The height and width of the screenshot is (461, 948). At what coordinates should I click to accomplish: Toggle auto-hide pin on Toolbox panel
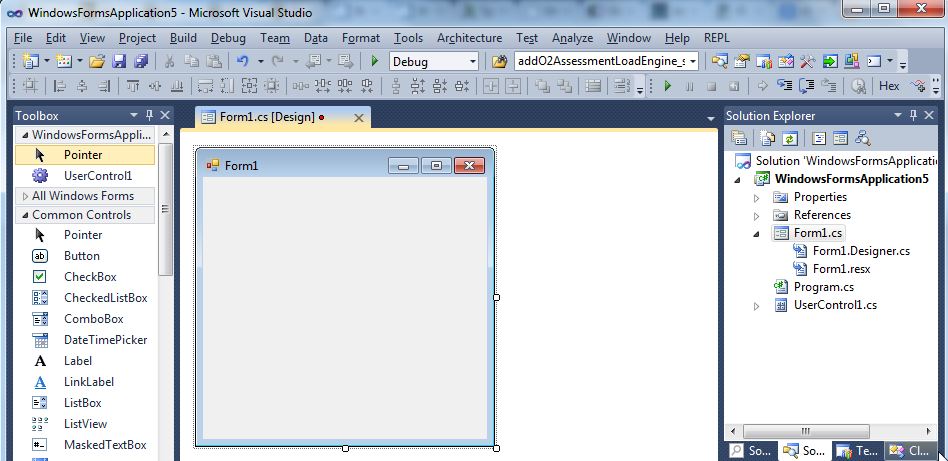[150, 115]
